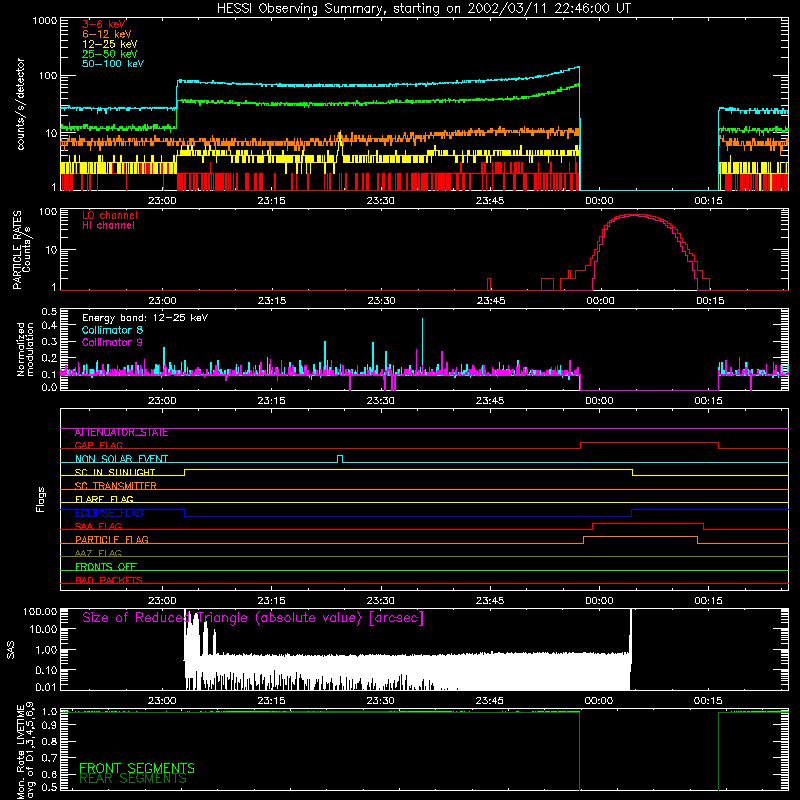Select the GAP_FLAG label
This screenshot has height=800, width=800.
click(98, 445)
